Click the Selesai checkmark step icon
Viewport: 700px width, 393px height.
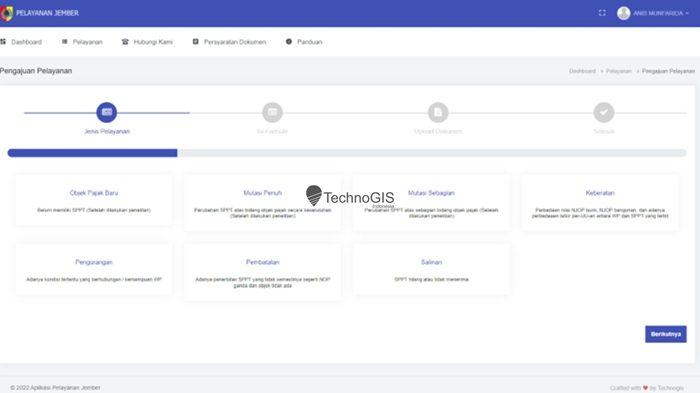pos(604,112)
